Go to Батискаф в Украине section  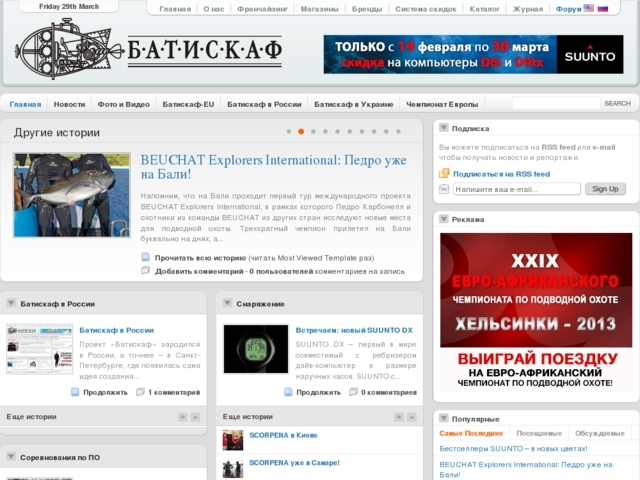[x=353, y=104]
